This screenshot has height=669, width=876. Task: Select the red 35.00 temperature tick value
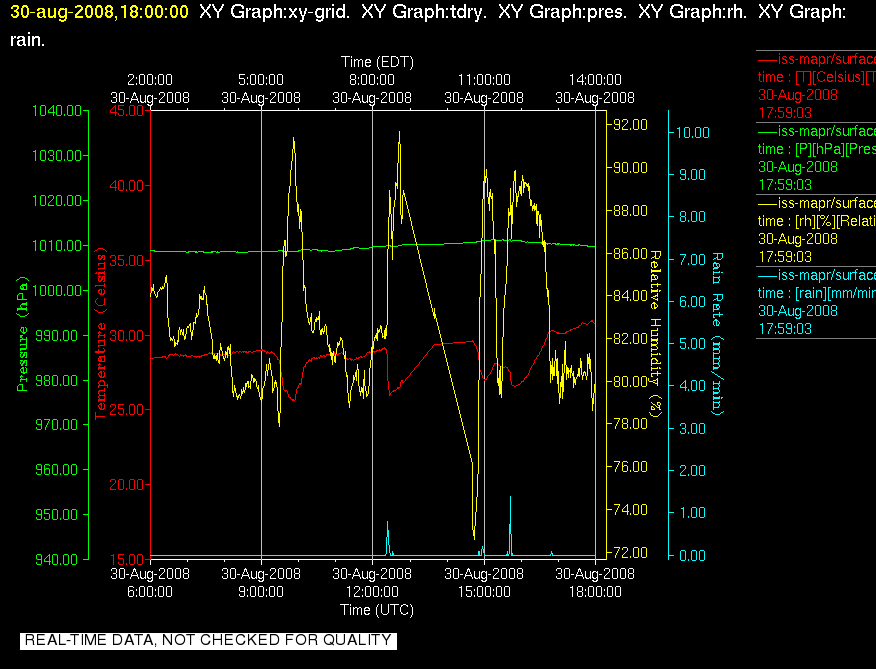pos(127,260)
